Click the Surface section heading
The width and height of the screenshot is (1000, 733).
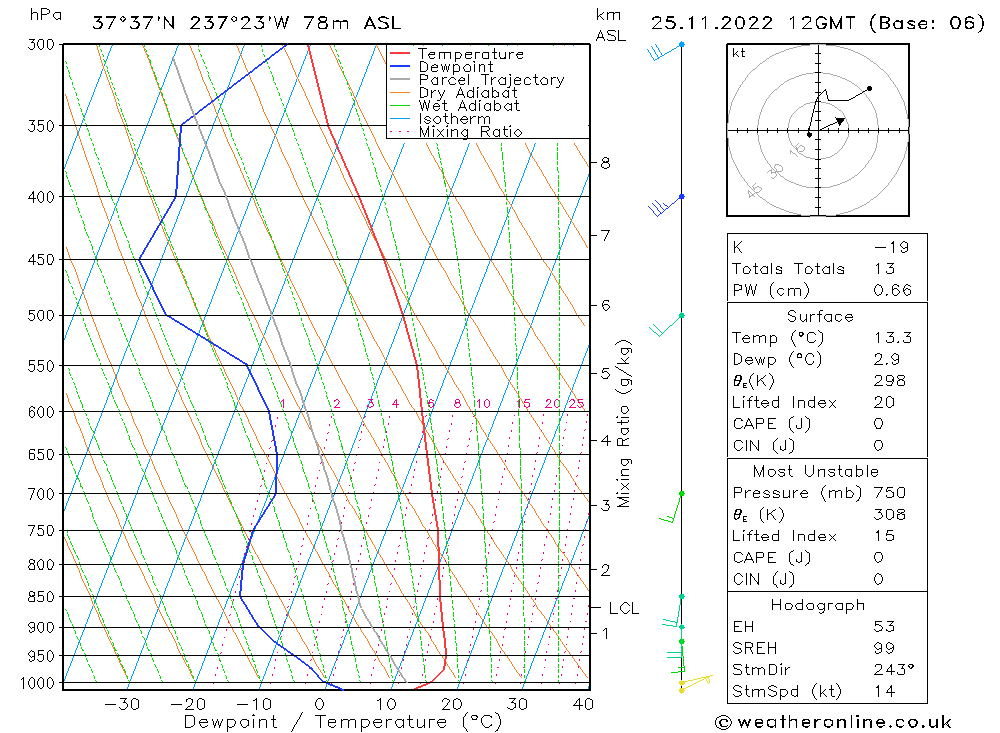pyautogui.click(x=820, y=316)
